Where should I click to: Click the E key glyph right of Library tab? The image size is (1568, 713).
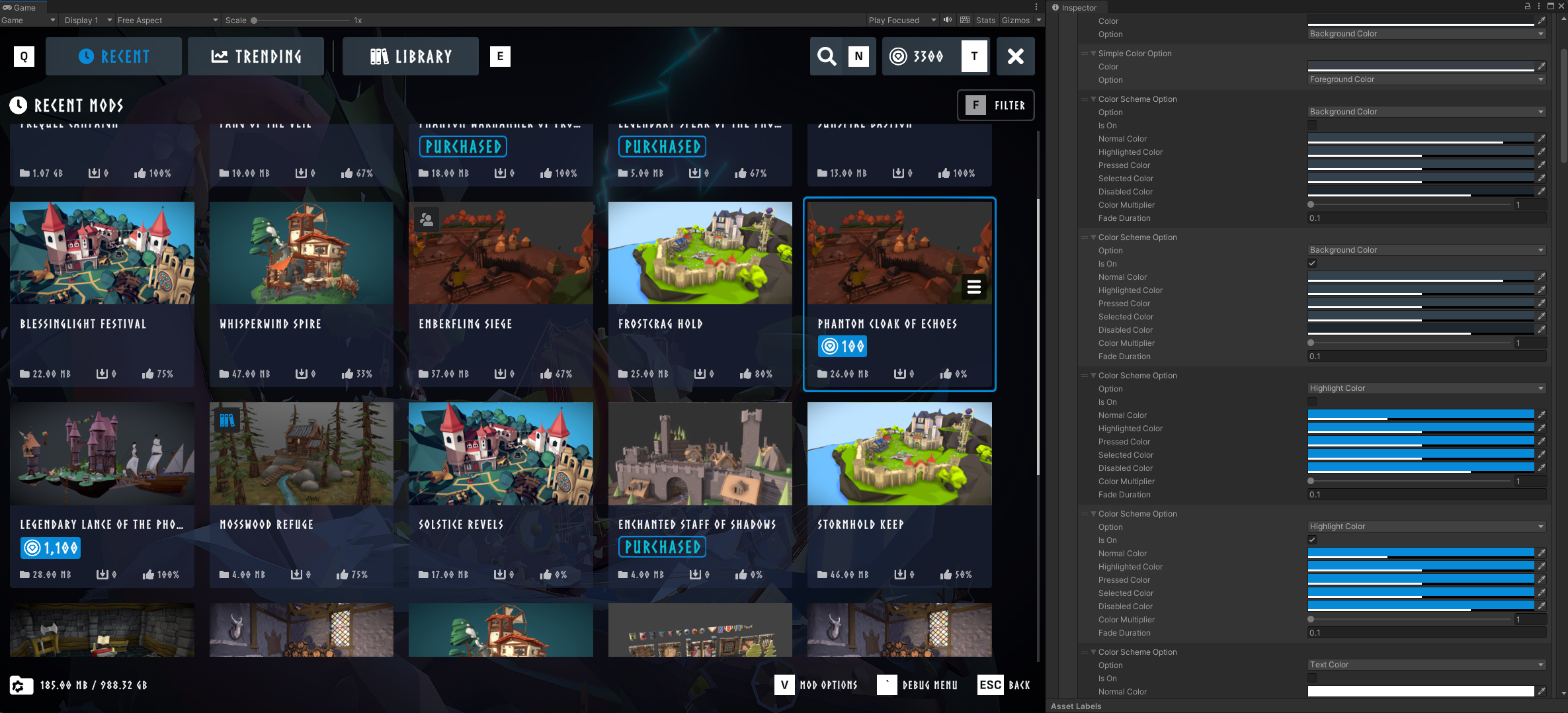[500, 56]
